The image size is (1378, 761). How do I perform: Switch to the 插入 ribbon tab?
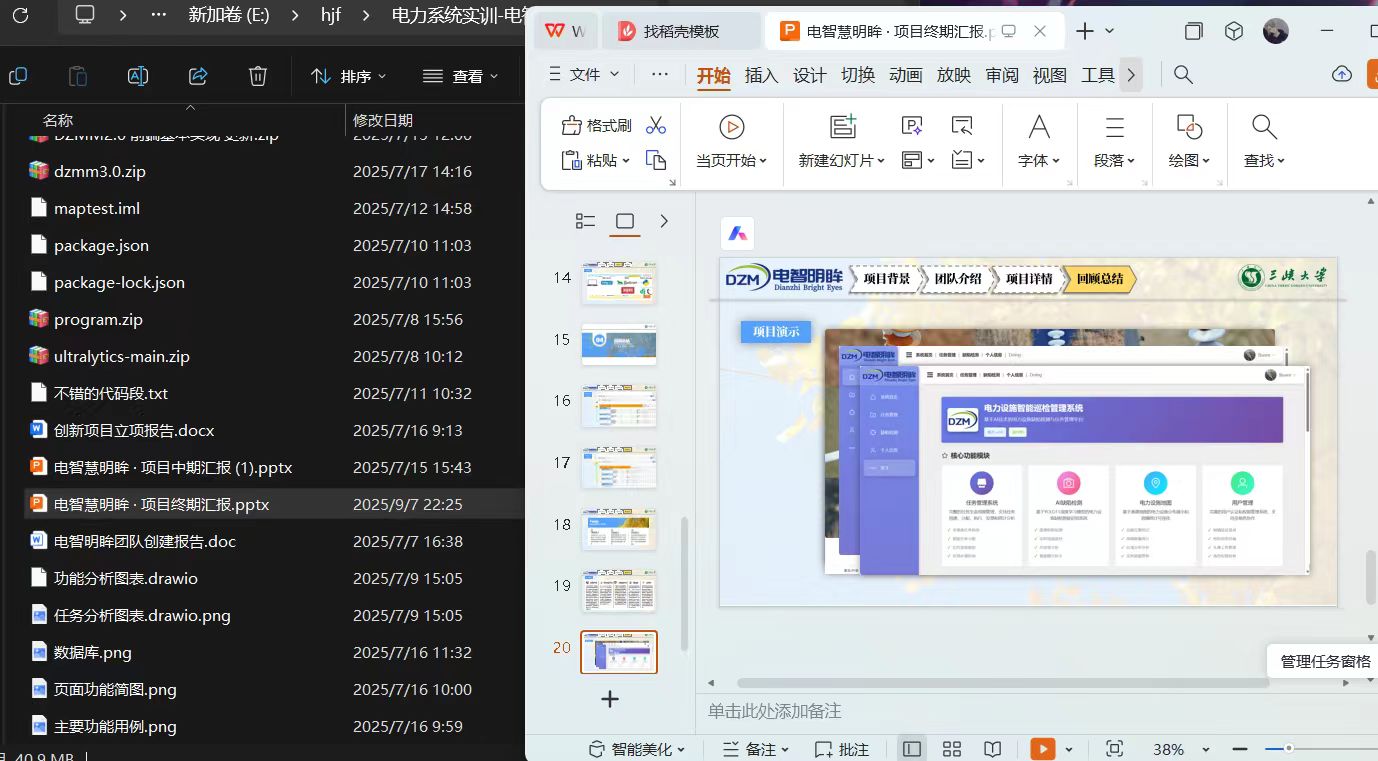point(761,74)
